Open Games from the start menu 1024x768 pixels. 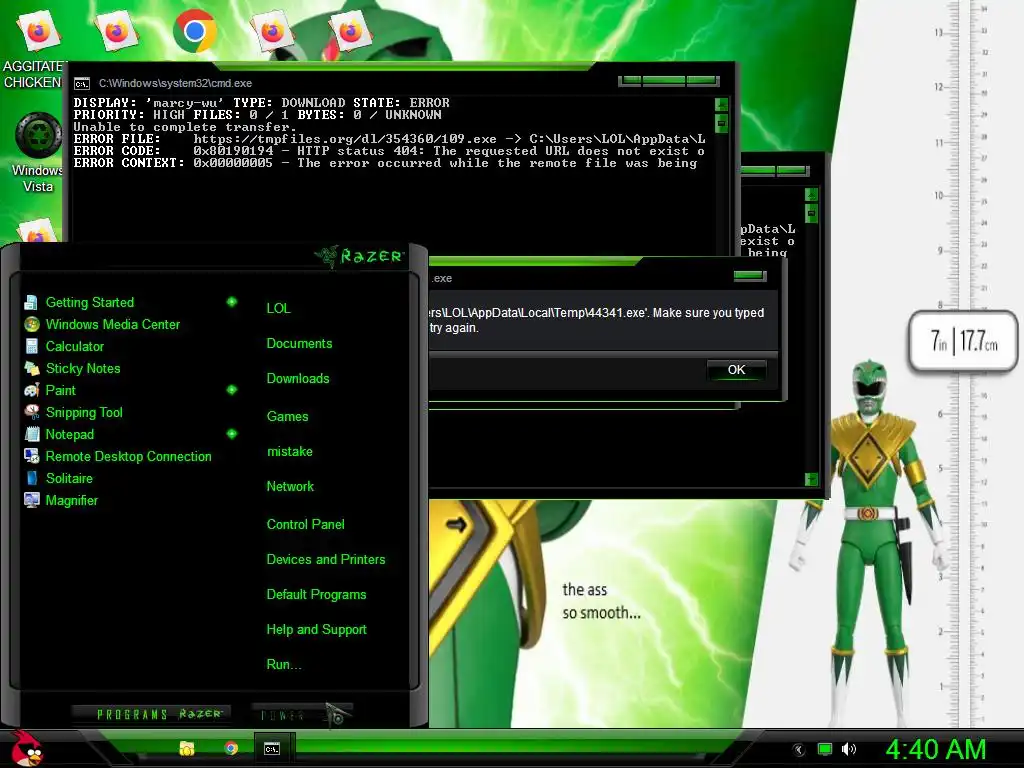click(x=287, y=417)
